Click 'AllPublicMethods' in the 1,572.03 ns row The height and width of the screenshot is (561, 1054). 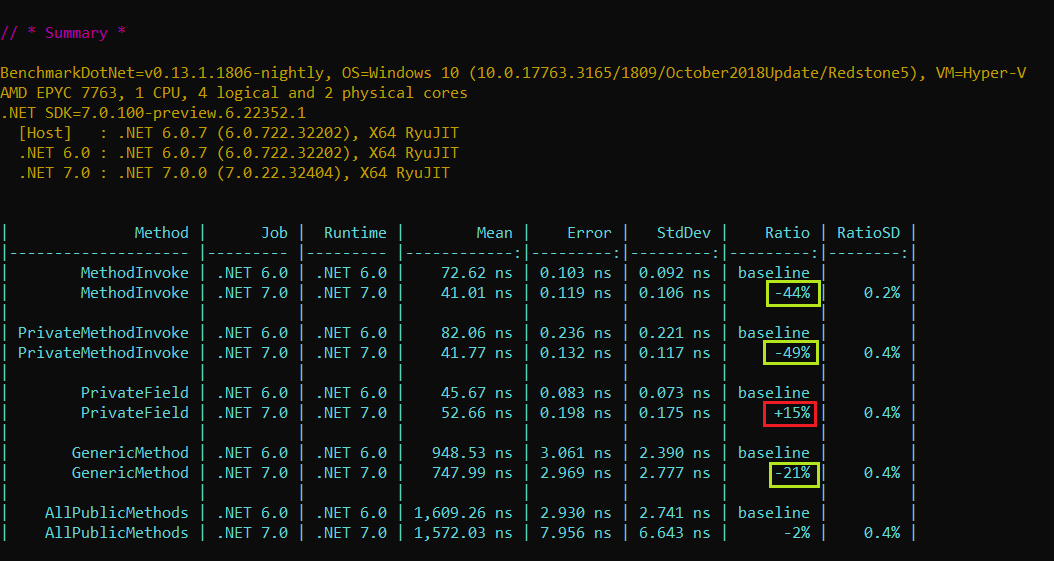coord(116,532)
